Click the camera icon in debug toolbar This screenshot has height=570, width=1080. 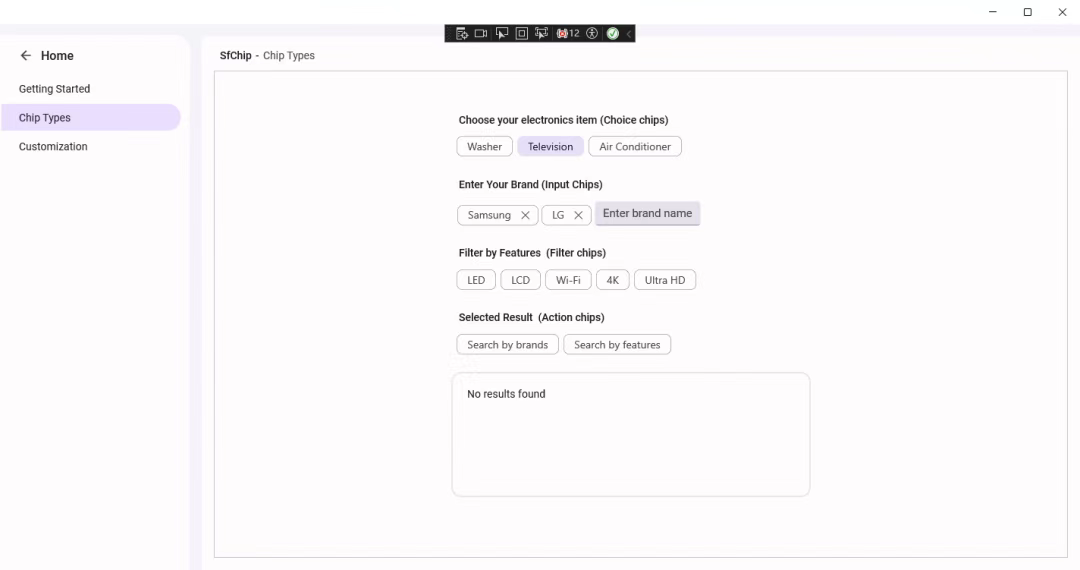(481, 34)
